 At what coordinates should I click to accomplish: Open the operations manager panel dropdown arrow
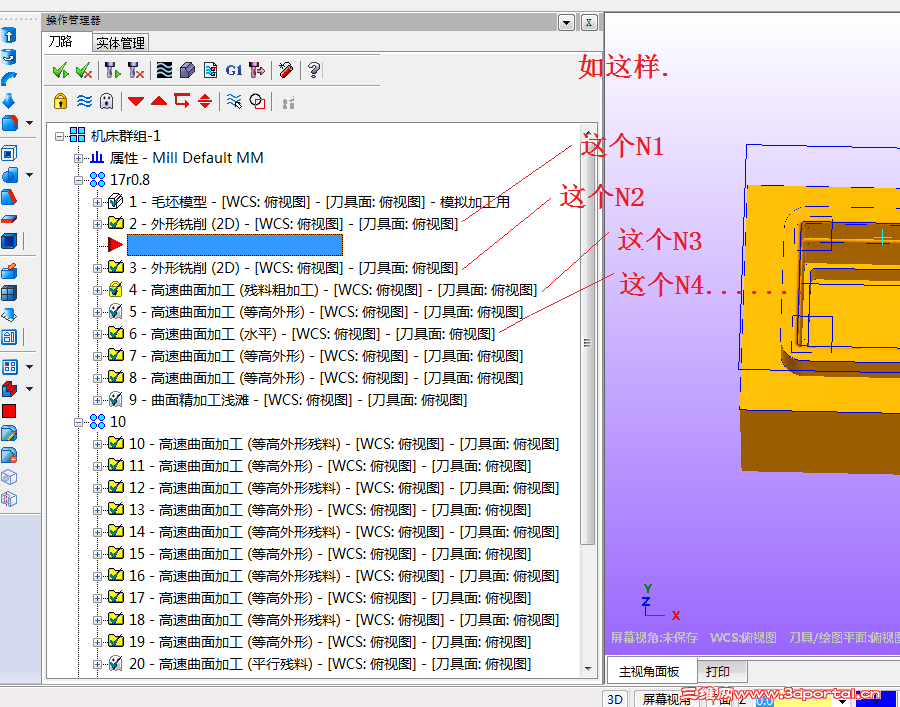click(x=566, y=22)
